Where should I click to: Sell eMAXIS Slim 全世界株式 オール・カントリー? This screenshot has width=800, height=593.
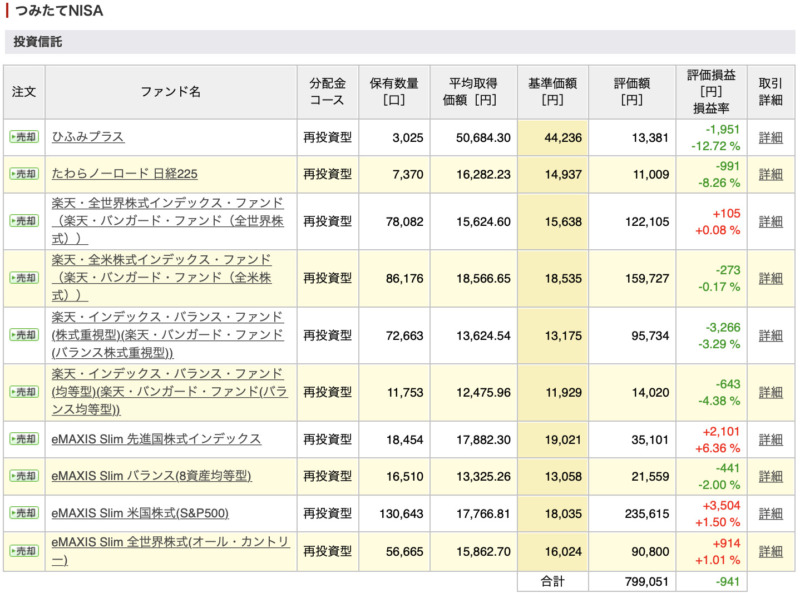24,551
